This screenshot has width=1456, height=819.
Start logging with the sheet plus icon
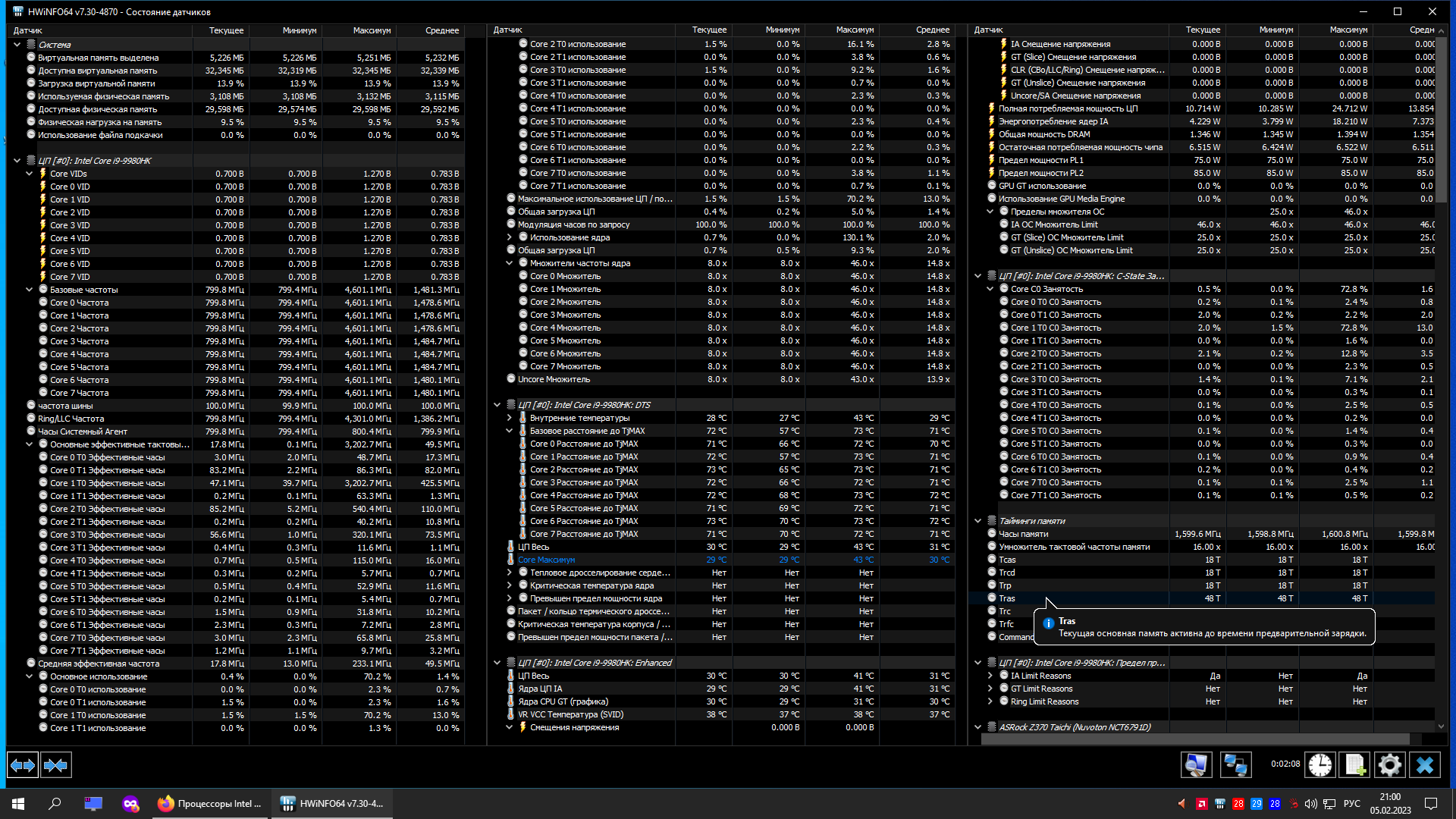1354,765
